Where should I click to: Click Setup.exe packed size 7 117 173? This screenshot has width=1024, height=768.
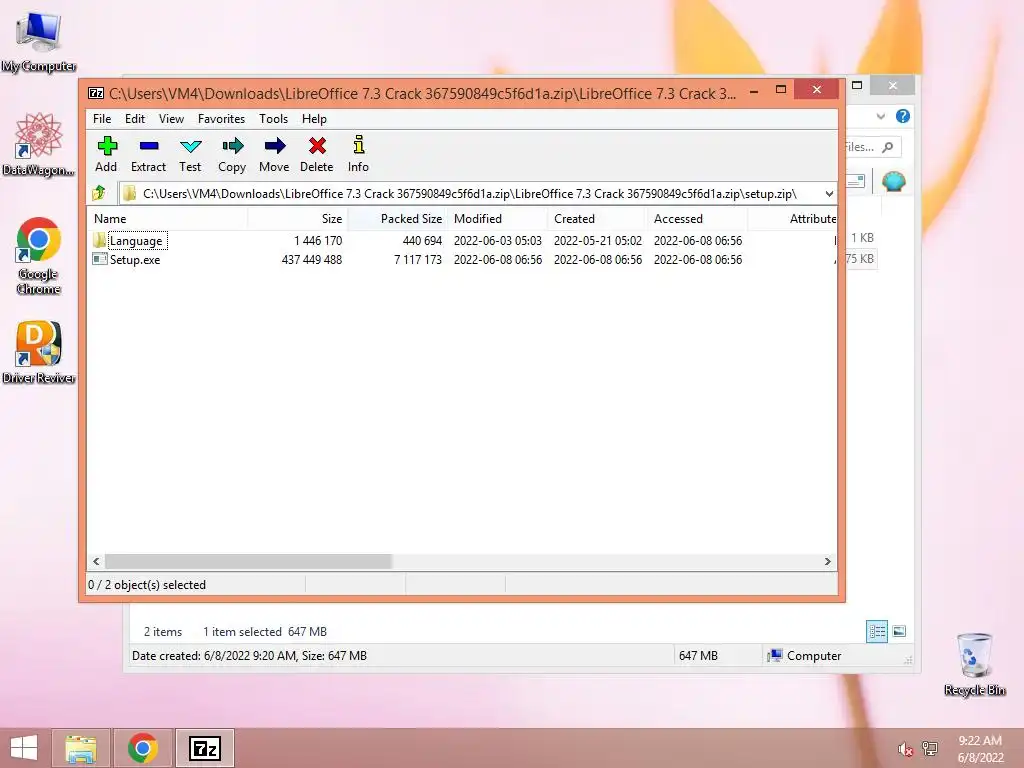pyautogui.click(x=418, y=259)
